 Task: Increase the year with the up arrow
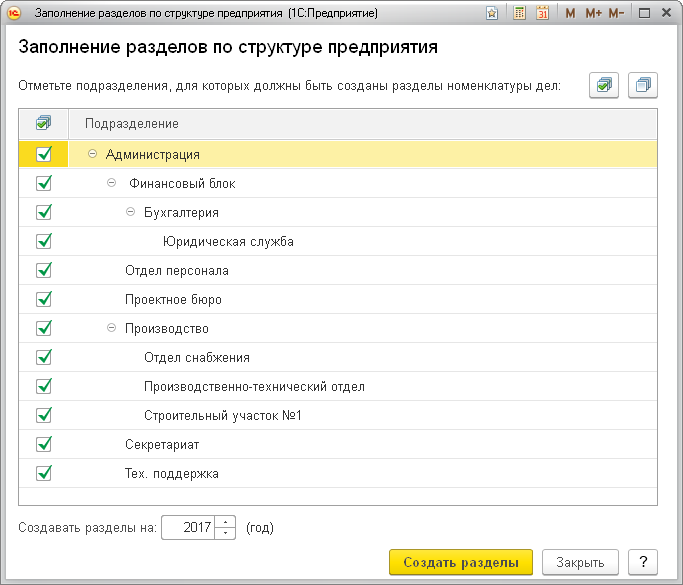225,522
